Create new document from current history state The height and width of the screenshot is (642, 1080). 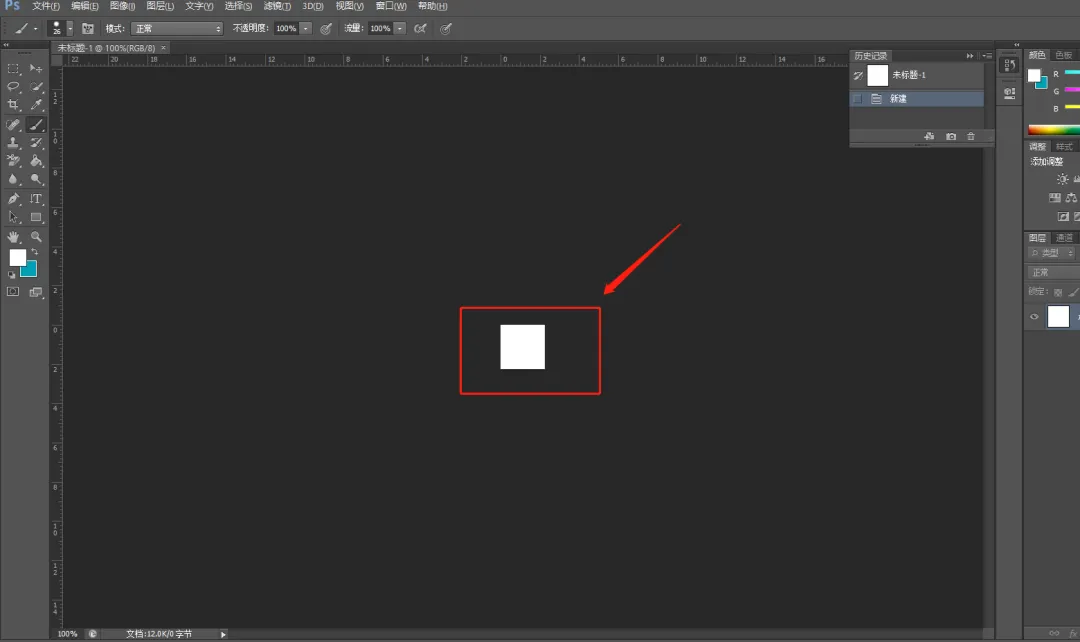(929, 136)
